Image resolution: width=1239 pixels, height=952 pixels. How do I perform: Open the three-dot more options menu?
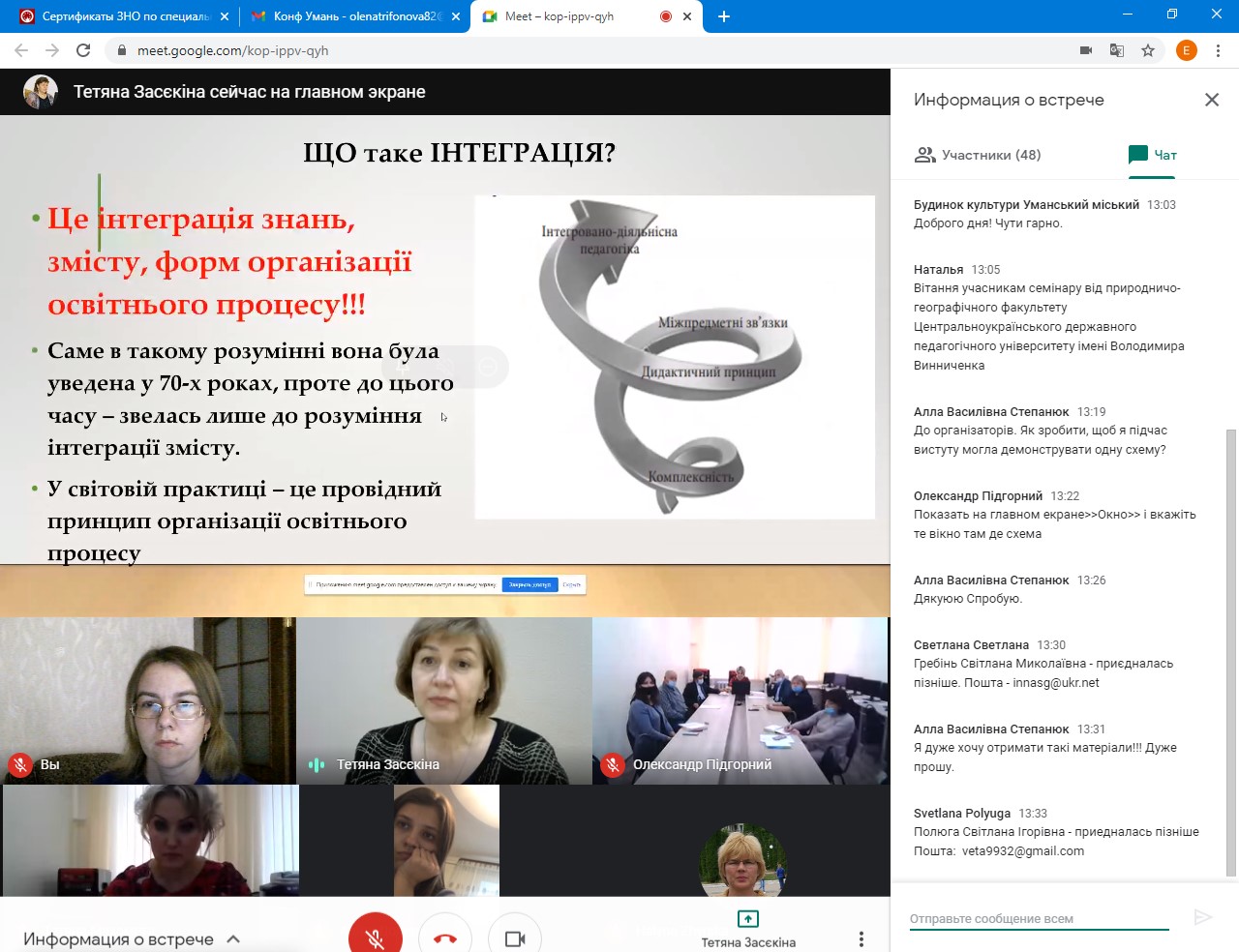coord(861,938)
